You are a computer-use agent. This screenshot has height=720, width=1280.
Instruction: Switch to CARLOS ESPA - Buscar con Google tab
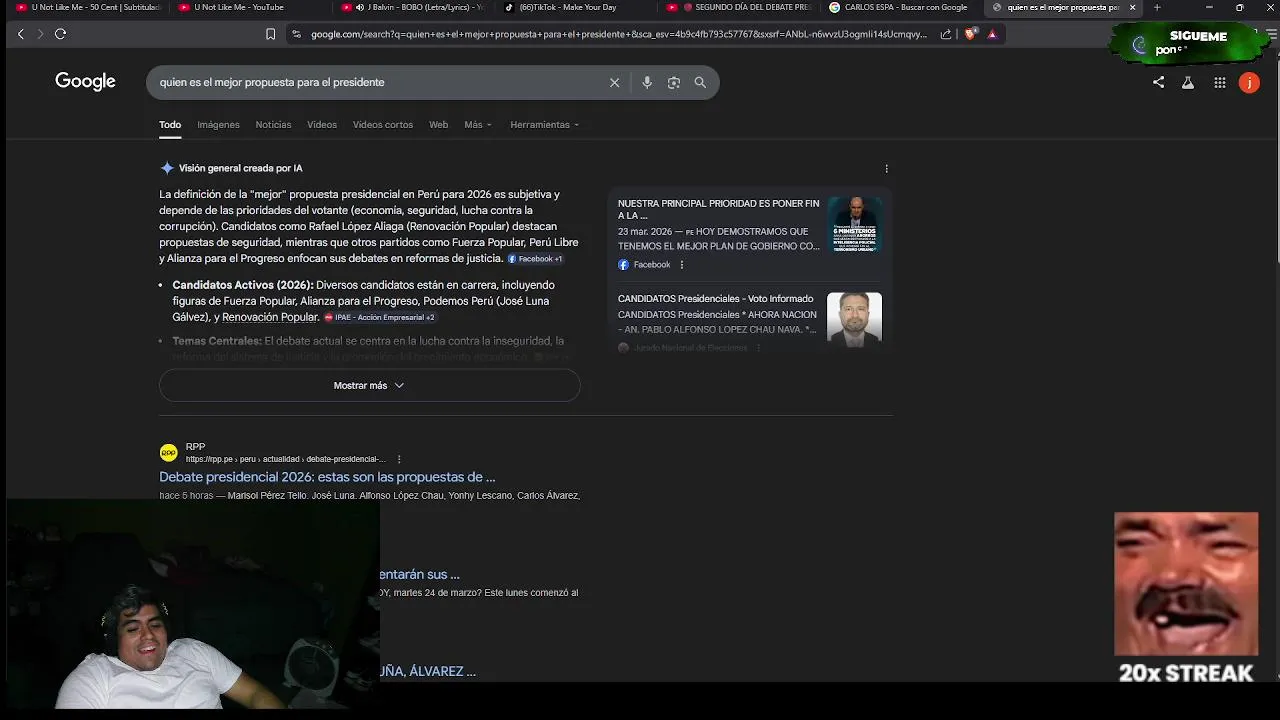tap(900, 7)
